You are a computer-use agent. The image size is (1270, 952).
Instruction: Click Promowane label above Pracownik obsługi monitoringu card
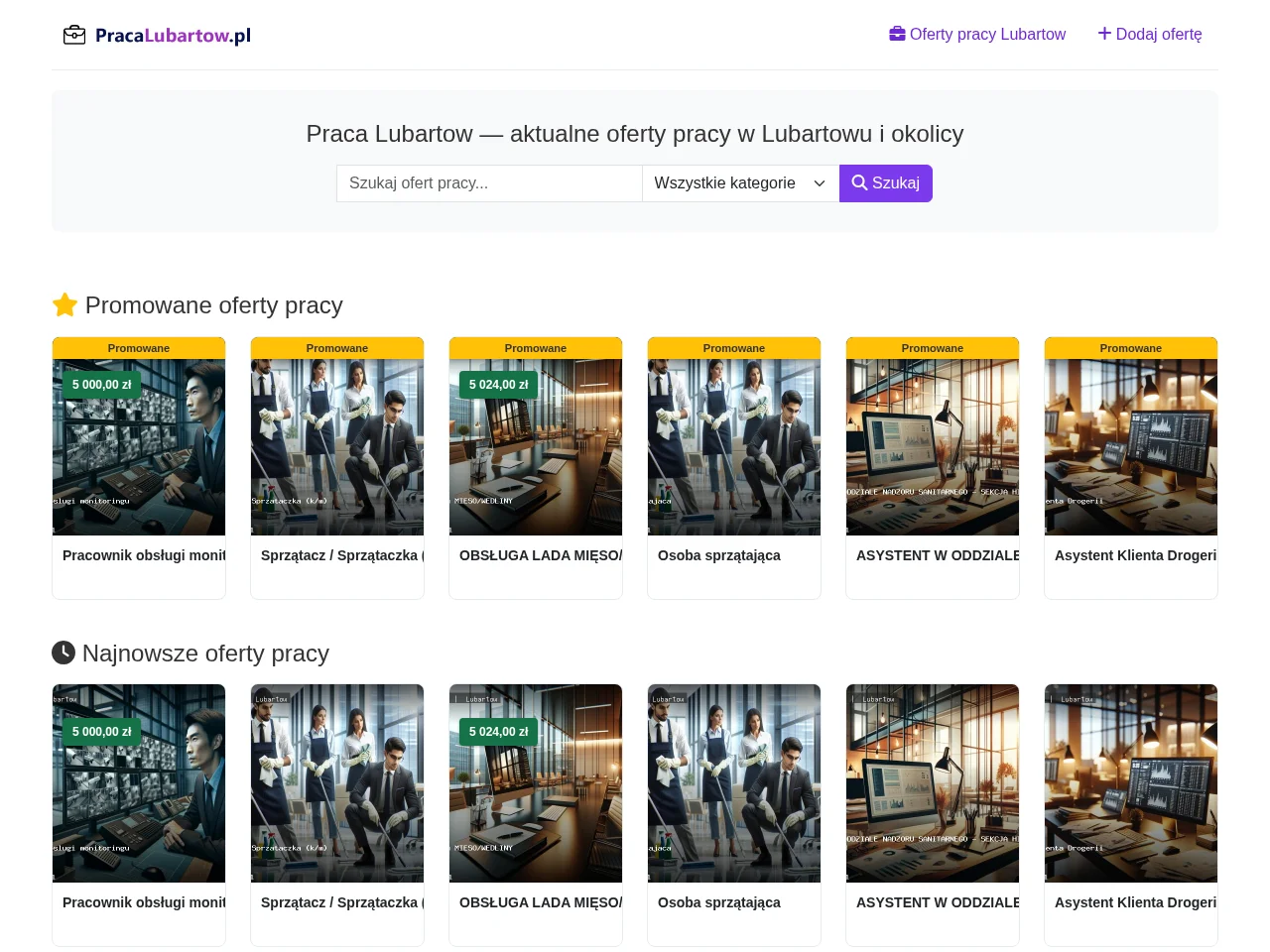139,348
